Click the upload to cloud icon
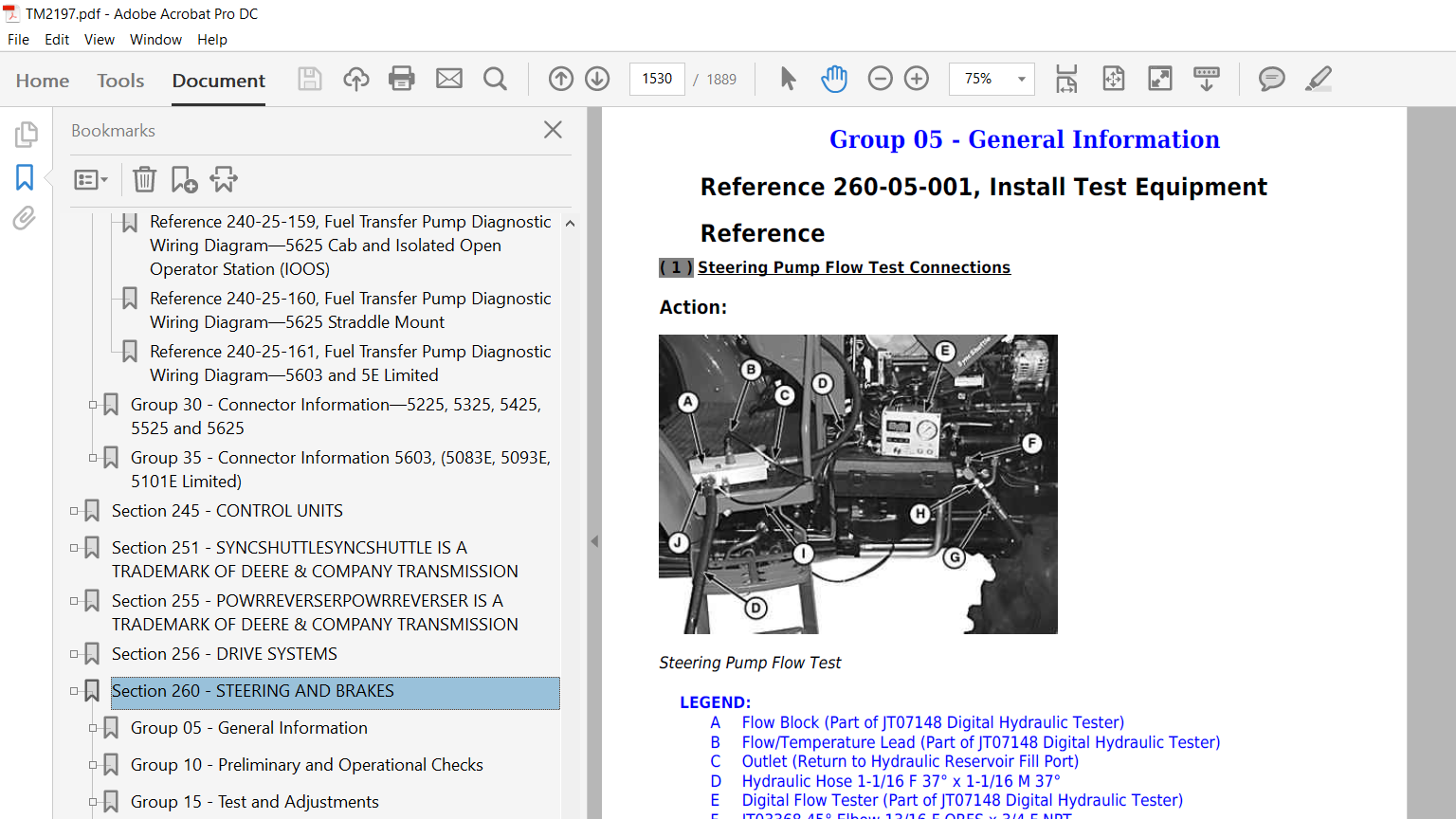Screen dimensions: 1456x819 pos(356,79)
